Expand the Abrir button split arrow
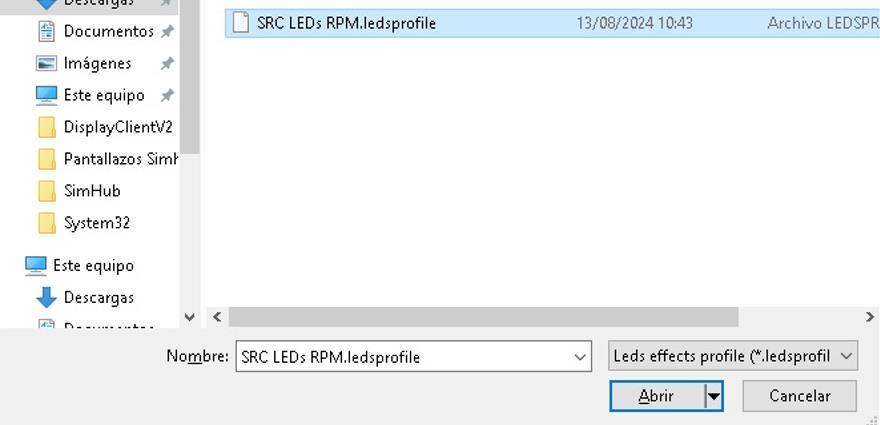 pyautogui.click(x=713, y=396)
